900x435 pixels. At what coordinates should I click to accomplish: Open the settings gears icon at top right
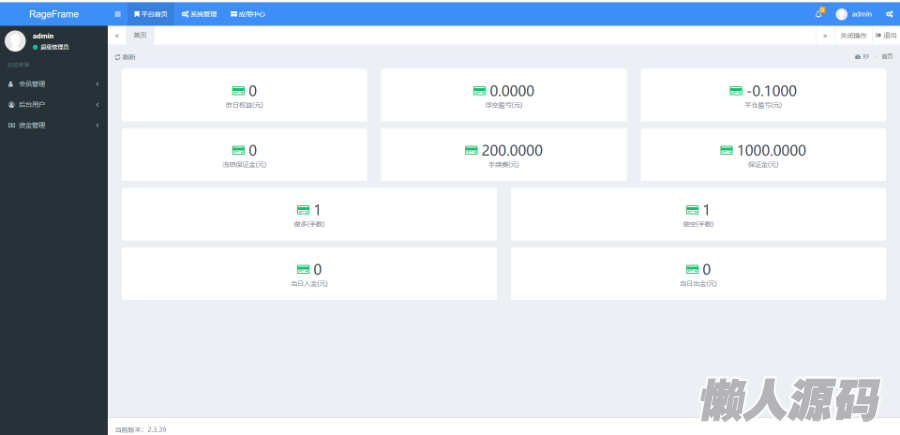(x=889, y=14)
